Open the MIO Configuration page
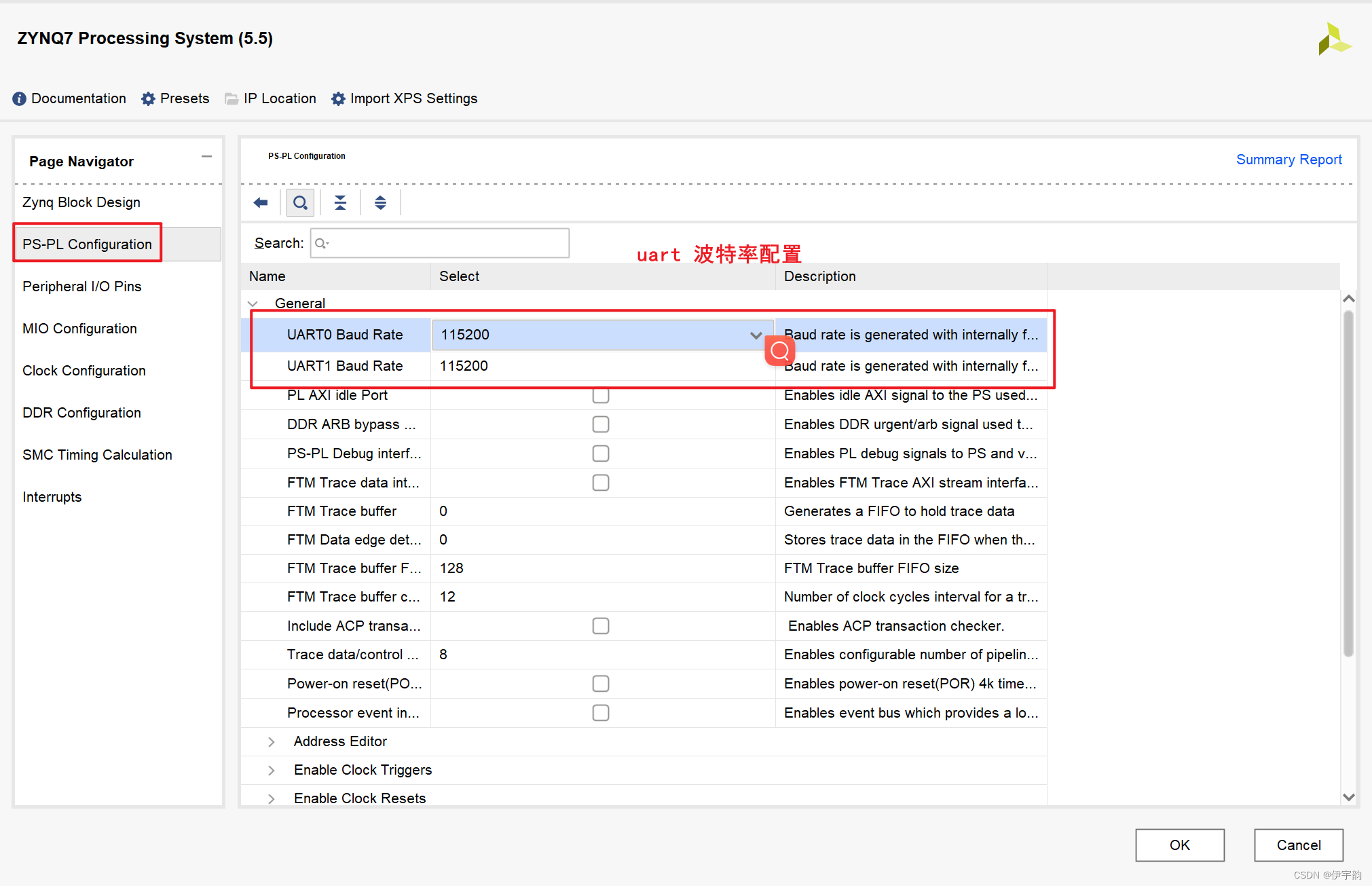The height and width of the screenshot is (886, 1372). (79, 329)
